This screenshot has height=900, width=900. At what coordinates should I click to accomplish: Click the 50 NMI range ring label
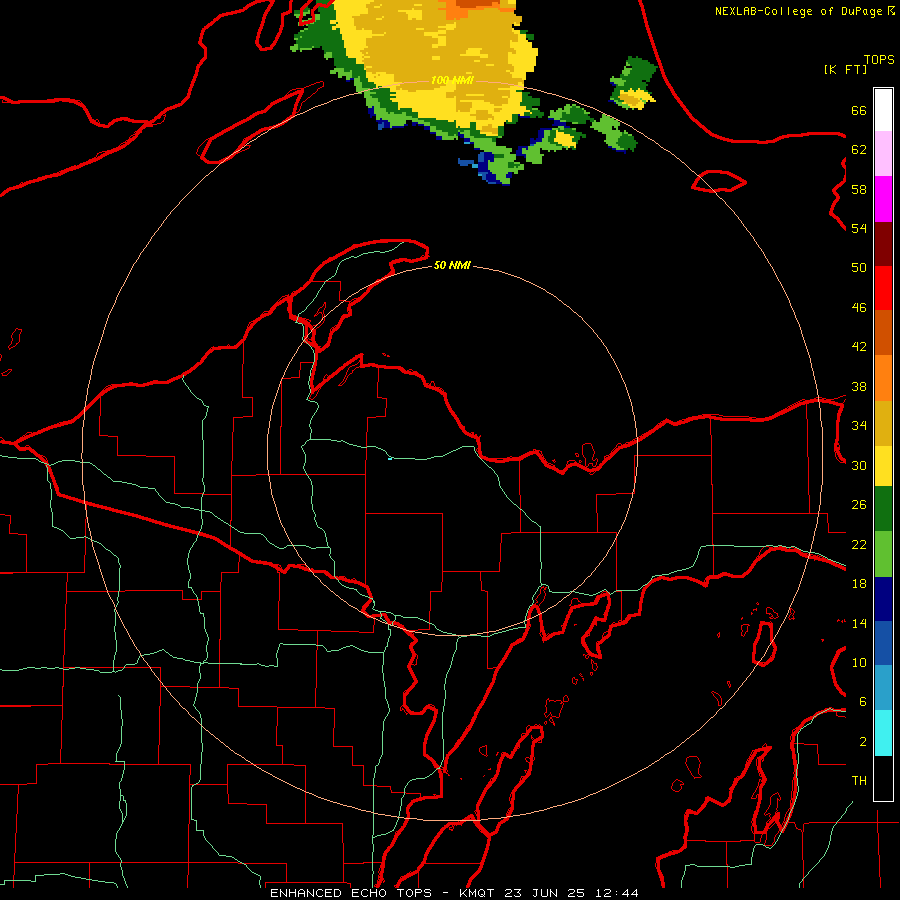pos(452,265)
